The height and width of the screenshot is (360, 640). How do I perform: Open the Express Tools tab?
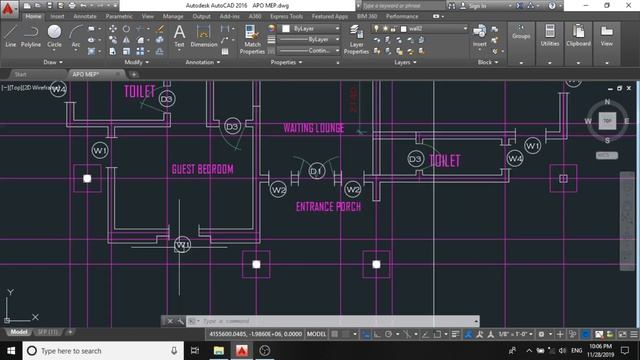pos(287,16)
